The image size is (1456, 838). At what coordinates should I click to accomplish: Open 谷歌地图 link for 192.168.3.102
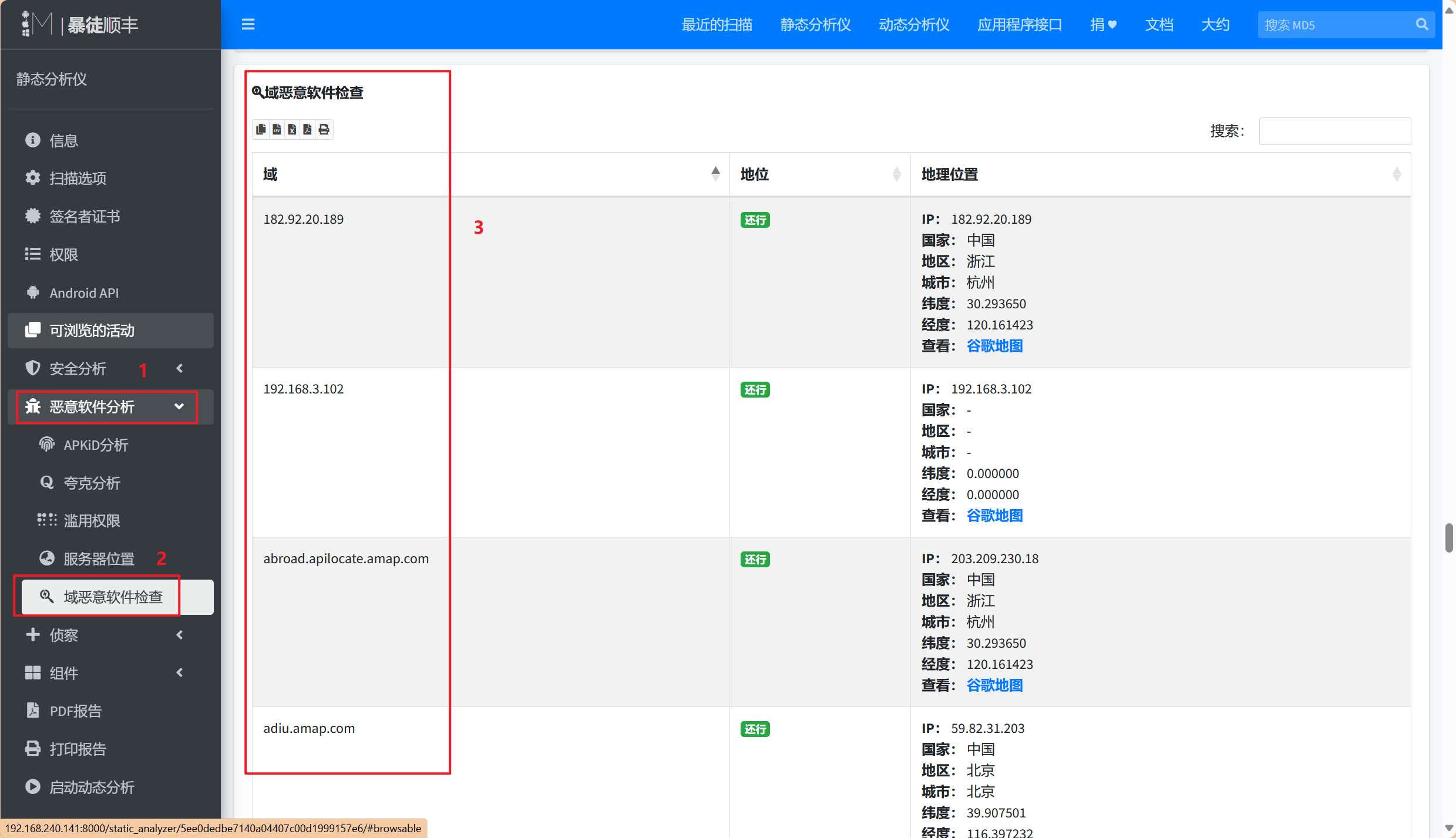994,516
